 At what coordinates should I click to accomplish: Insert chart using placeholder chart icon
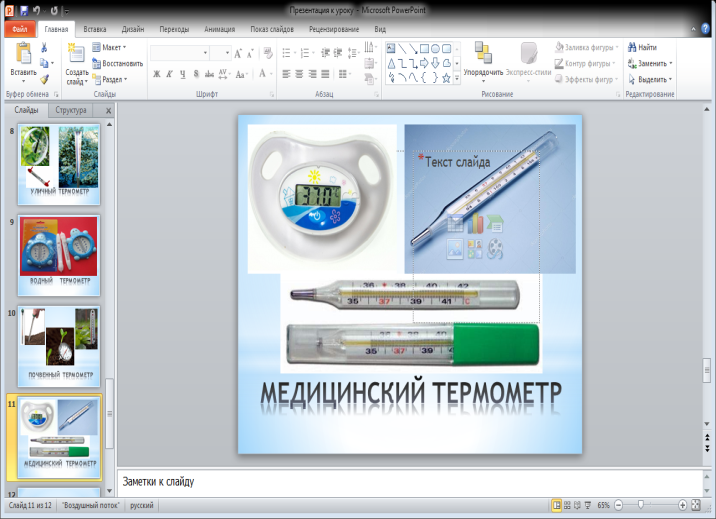pos(474,224)
